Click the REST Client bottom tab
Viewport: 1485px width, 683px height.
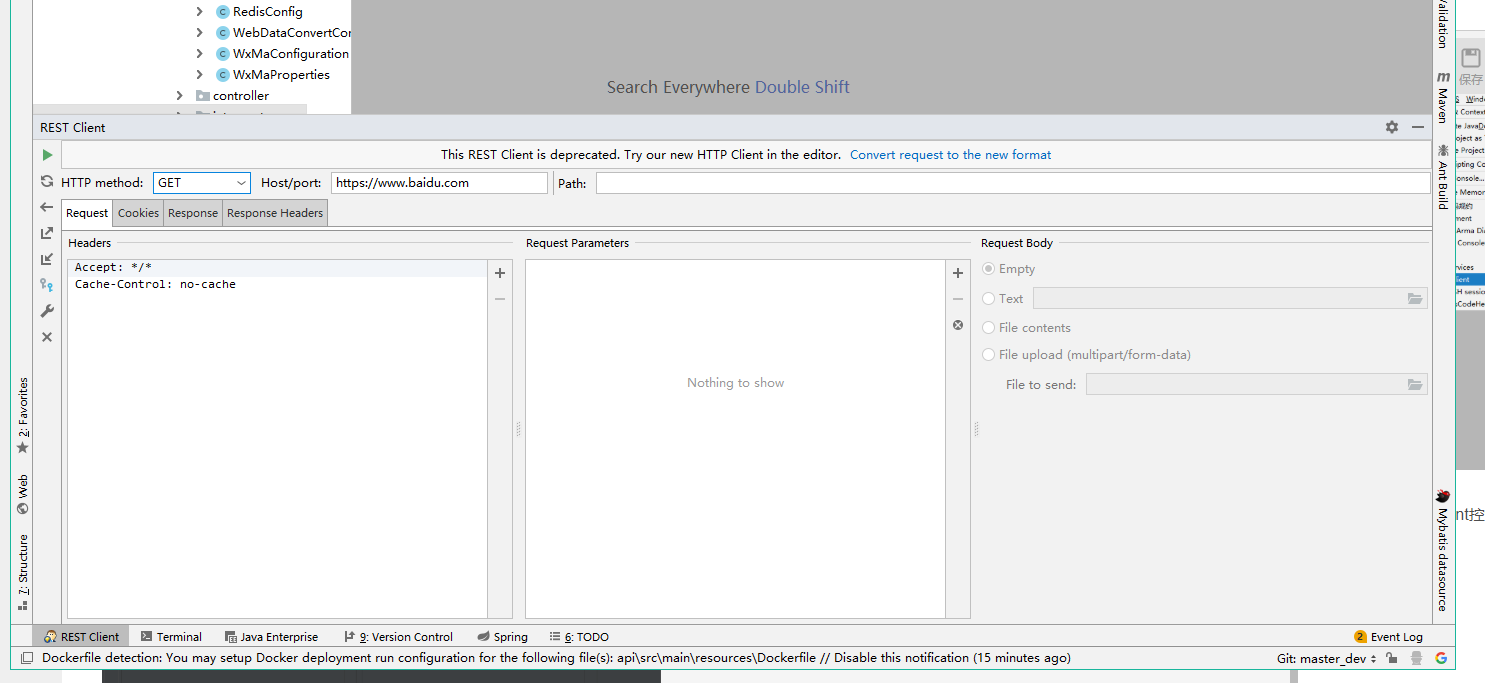[81, 637]
